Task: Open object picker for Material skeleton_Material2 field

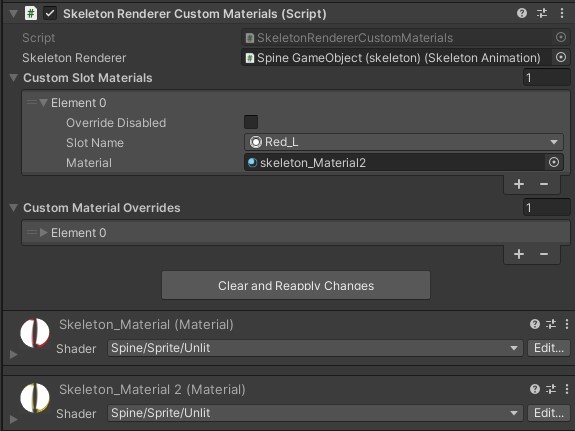Action: (554, 162)
